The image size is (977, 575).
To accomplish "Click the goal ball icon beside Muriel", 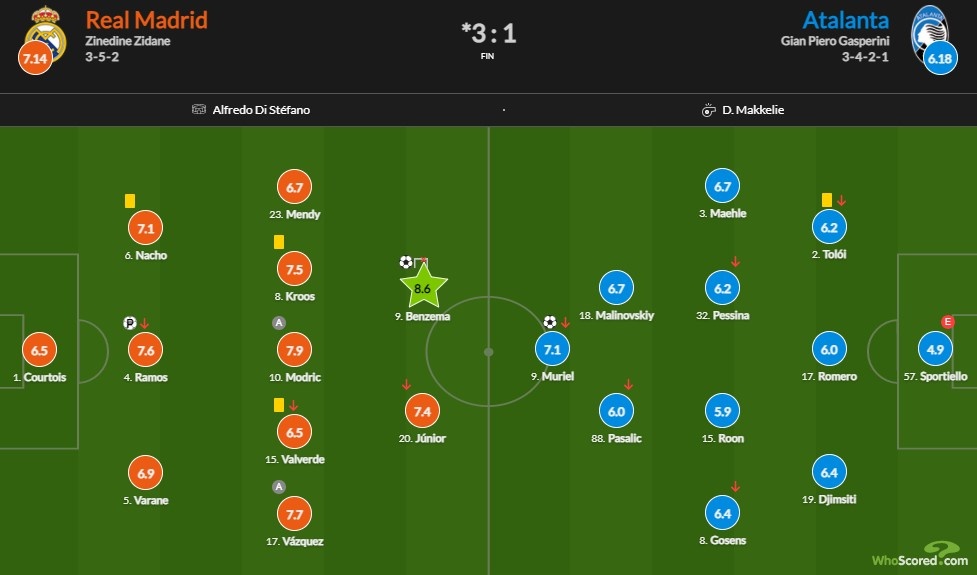I will pyautogui.click(x=550, y=322).
